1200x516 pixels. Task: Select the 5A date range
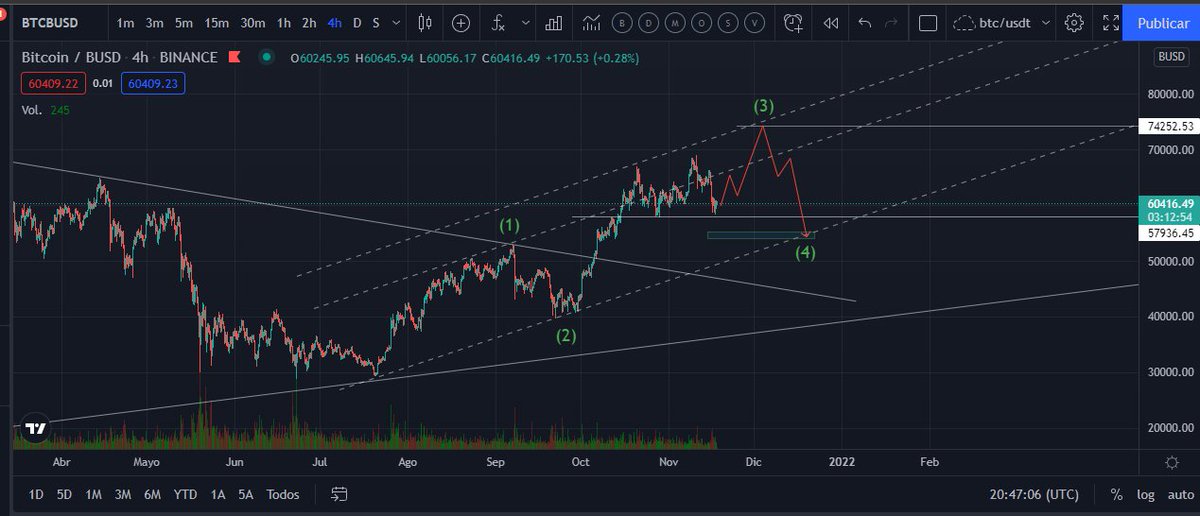coord(246,494)
